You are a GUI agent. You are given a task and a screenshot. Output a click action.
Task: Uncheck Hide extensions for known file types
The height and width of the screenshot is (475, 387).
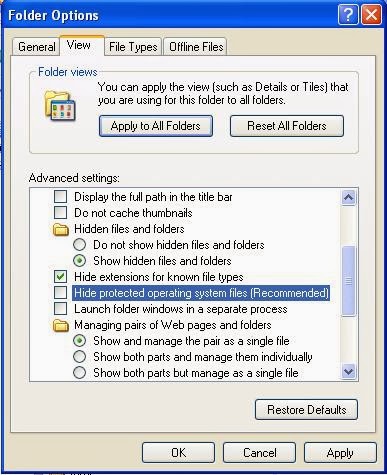[x=60, y=277]
